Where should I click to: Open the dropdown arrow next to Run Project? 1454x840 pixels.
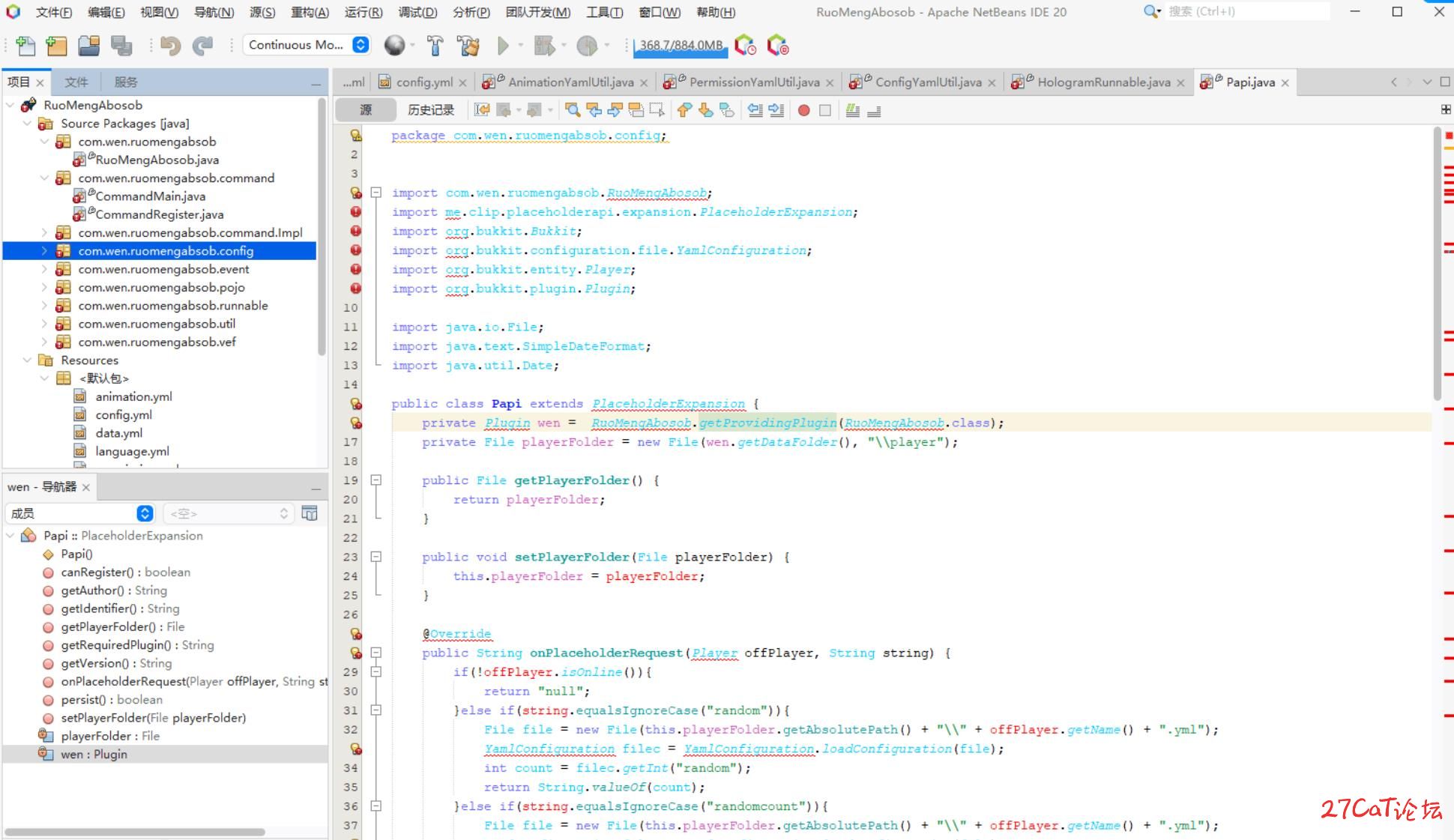click(521, 46)
